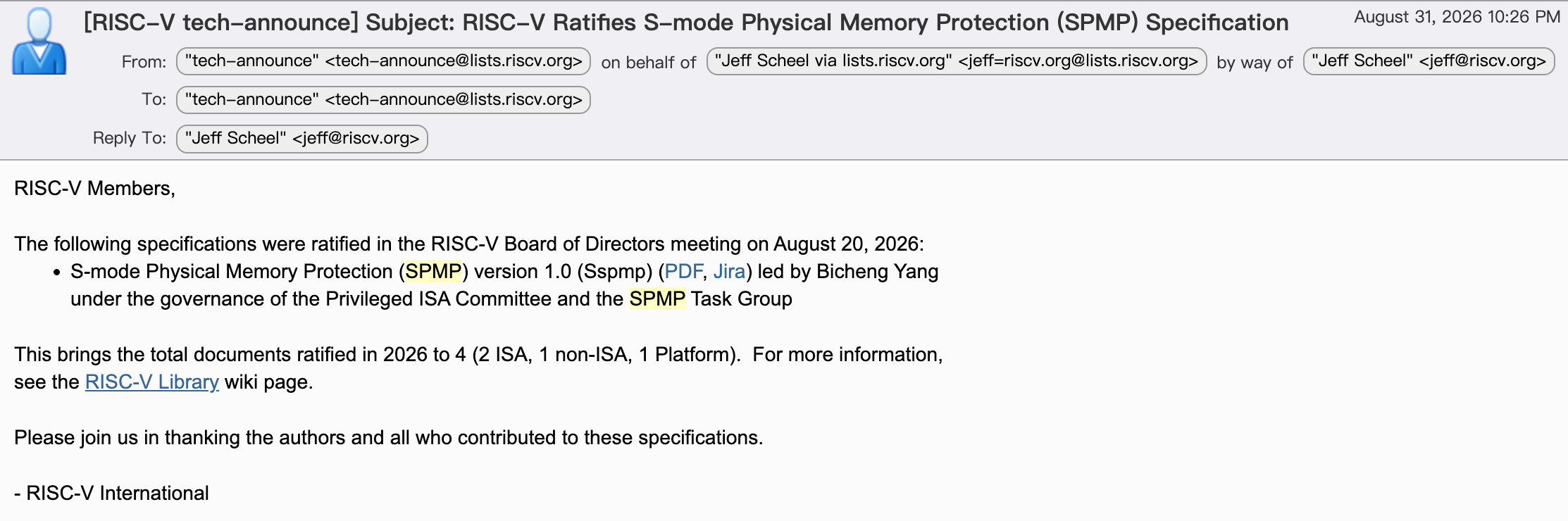Image resolution: width=1568 pixels, height=521 pixels.
Task: Click the highlighted SPMP before 'Task Group'
Action: [657, 299]
